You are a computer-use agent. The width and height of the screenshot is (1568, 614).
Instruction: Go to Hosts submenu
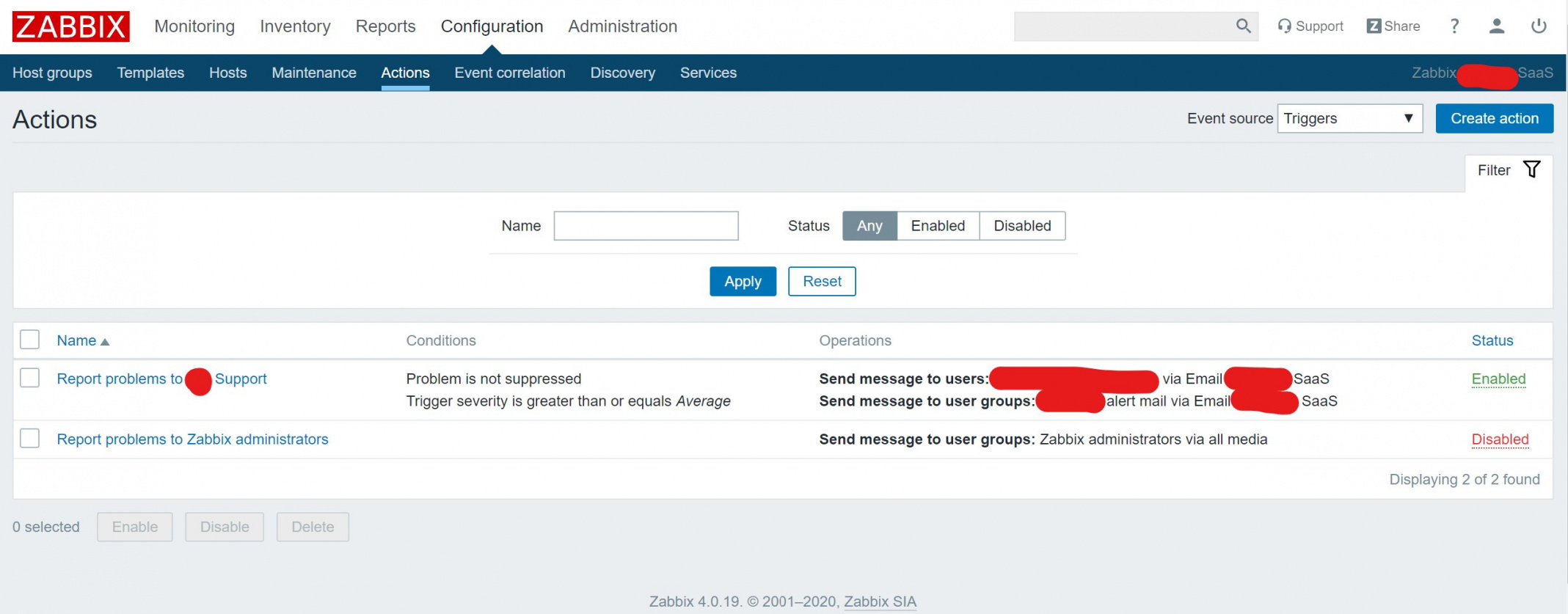[x=228, y=73]
